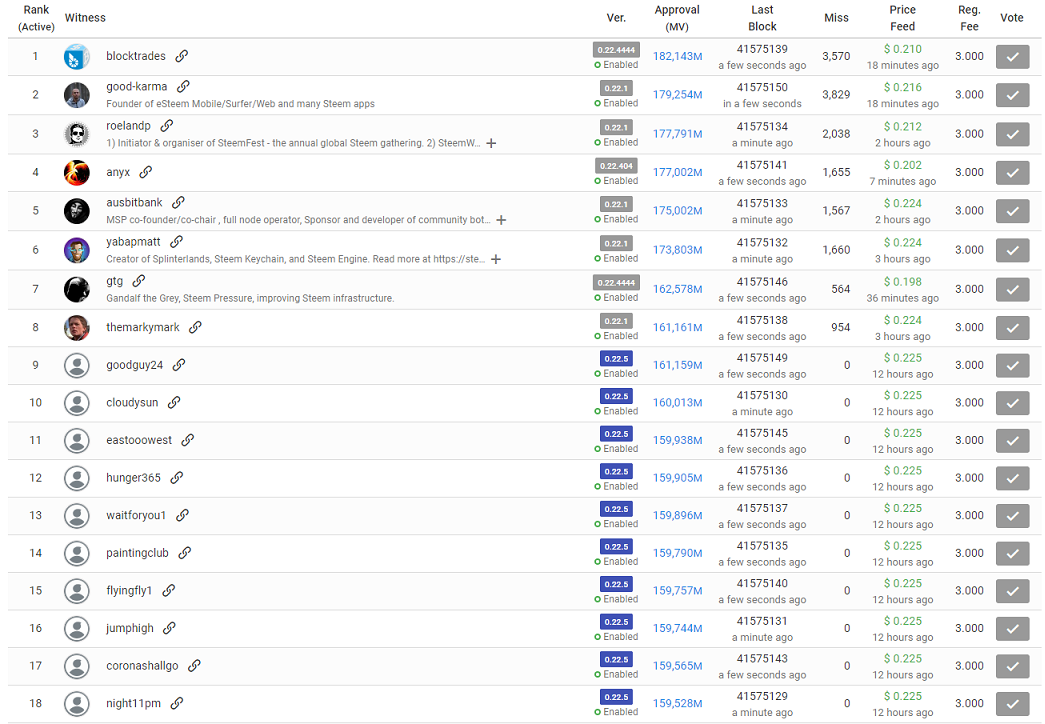
Task: Expand the ausbitbank description with plus
Action: pos(501,220)
